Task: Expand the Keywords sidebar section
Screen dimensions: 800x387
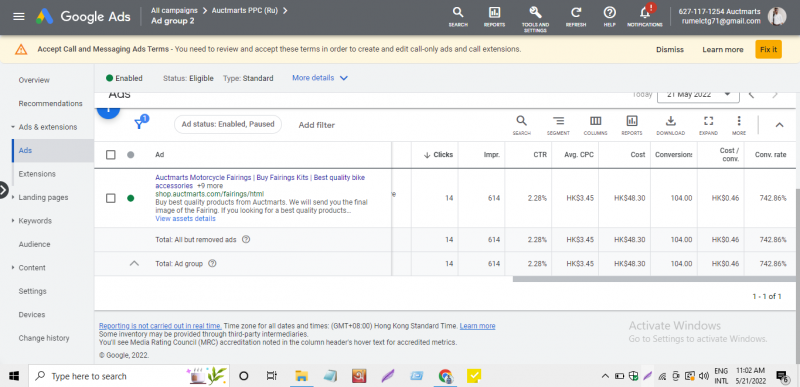Action: (13, 221)
